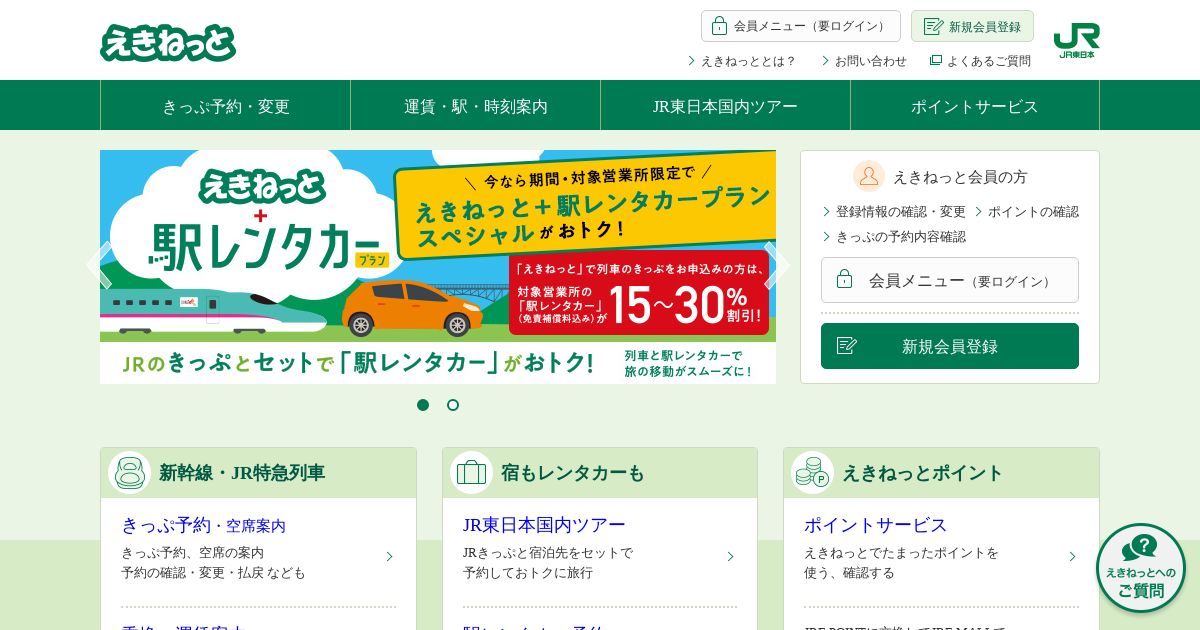Click the 宿もレンタカーも heading
Image resolution: width=1200 pixels, height=630 pixels.
[573, 473]
